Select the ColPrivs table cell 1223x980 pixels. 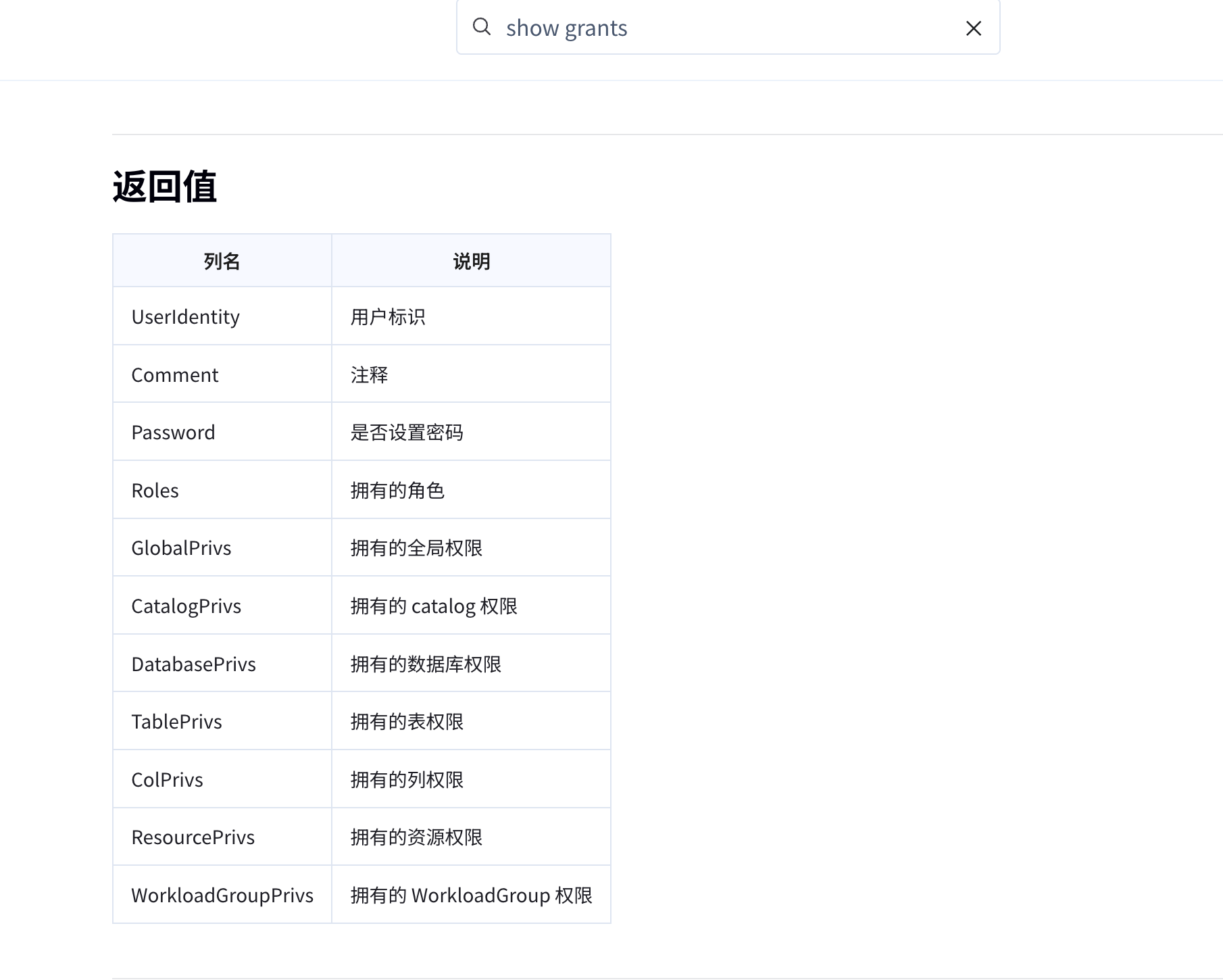[167, 780]
